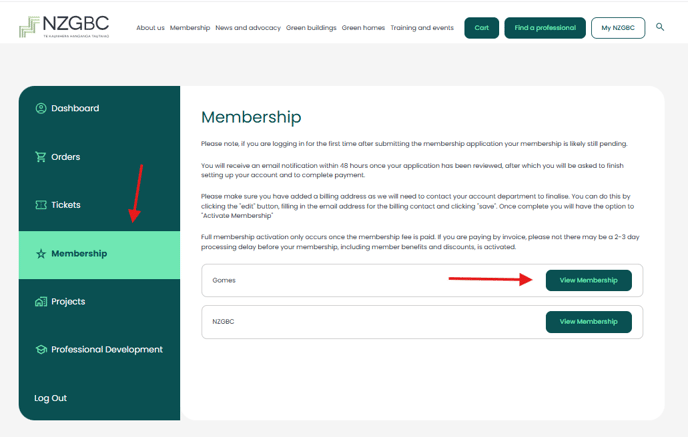
Task: Open the My NZGBC button
Action: point(617,28)
